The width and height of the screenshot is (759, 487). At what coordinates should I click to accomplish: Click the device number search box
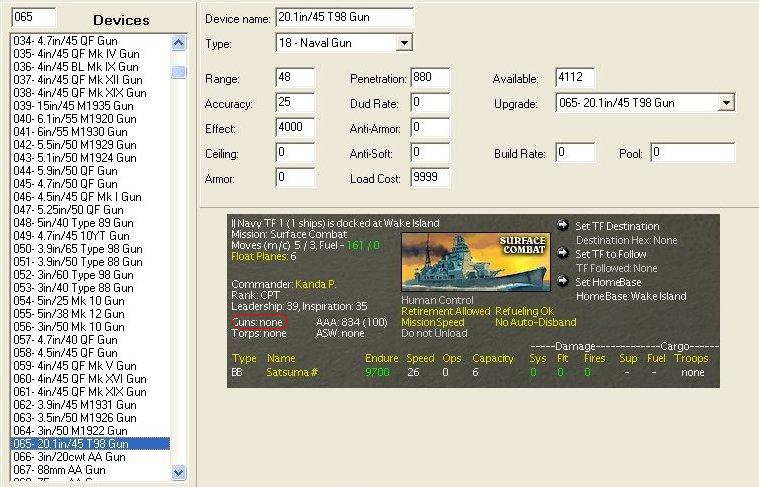pos(32,18)
